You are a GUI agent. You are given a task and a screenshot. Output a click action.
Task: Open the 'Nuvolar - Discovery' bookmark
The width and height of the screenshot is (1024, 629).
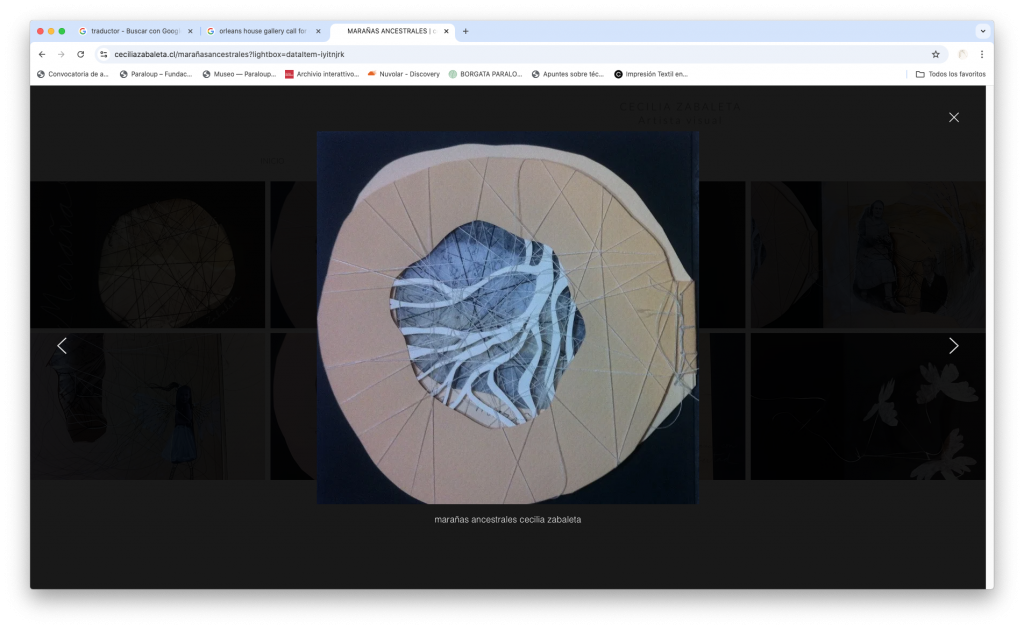(404, 74)
